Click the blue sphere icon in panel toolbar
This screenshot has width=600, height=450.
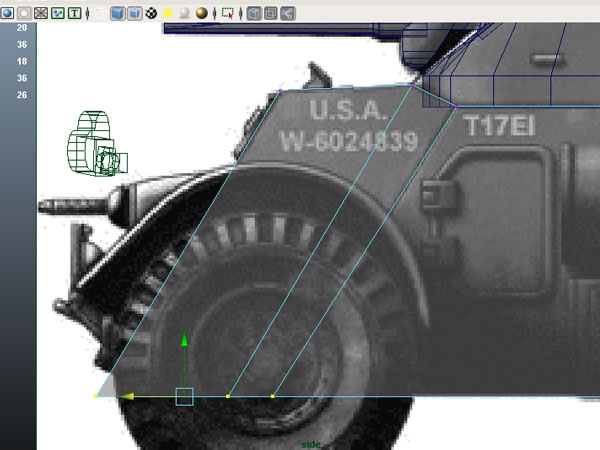pyautogui.click(x=7, y=13)
